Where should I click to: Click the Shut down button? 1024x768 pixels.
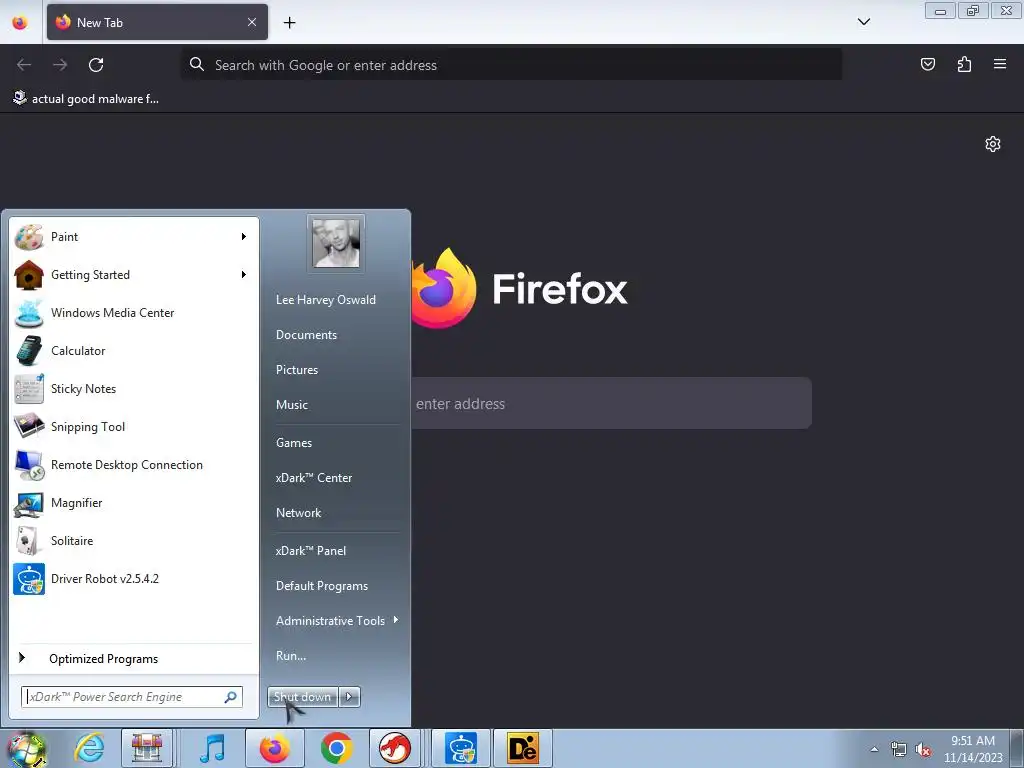coord(303,697)
